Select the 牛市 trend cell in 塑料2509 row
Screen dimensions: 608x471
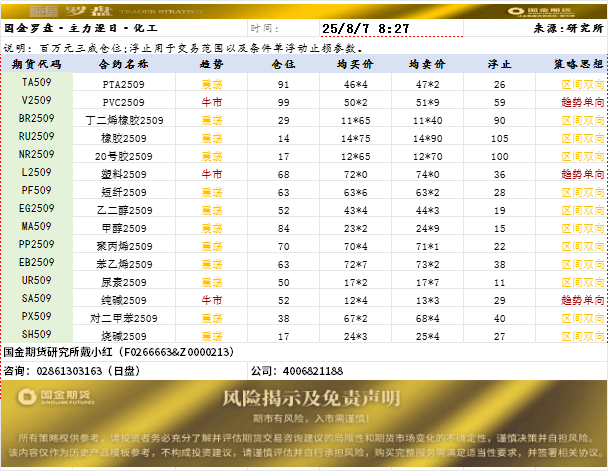tap(212, 174)
